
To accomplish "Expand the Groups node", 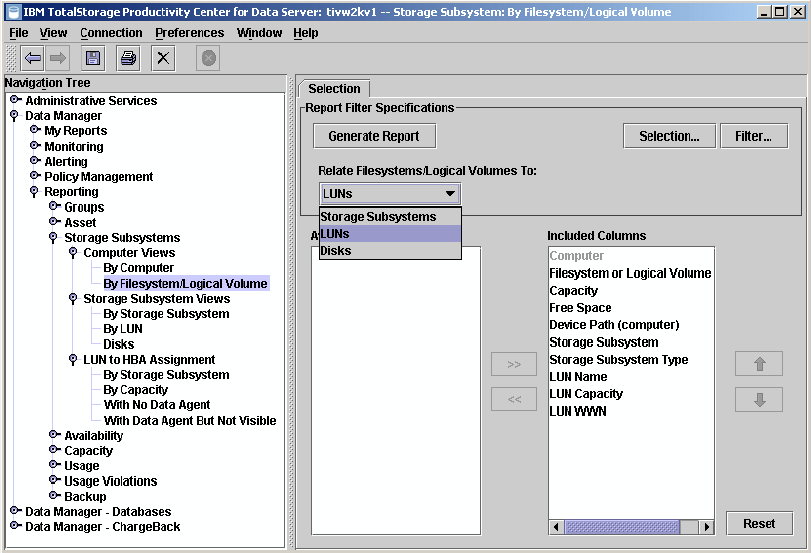I will click(54, 206).
